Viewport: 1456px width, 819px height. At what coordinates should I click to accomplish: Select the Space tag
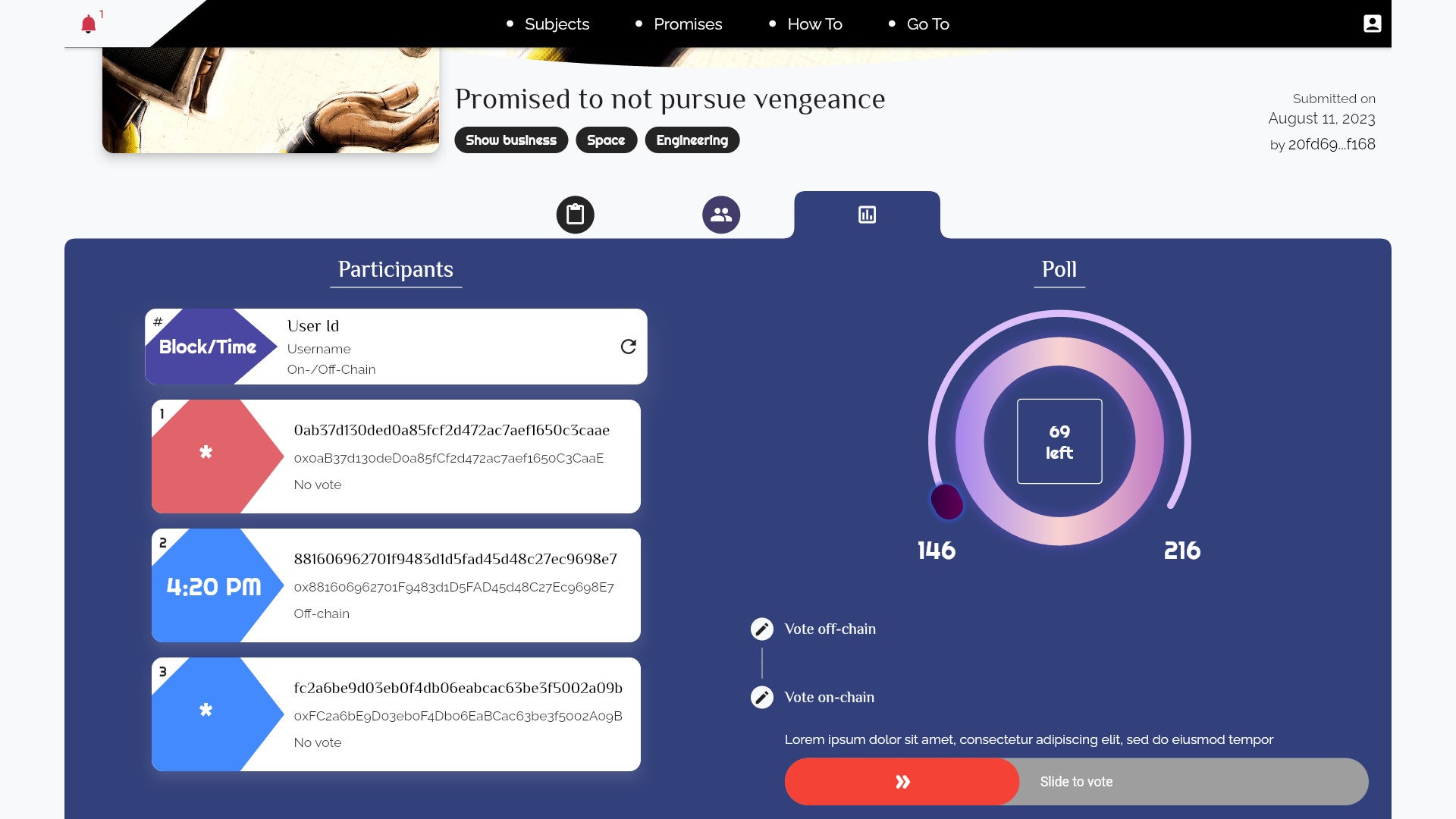click(605, 140)
